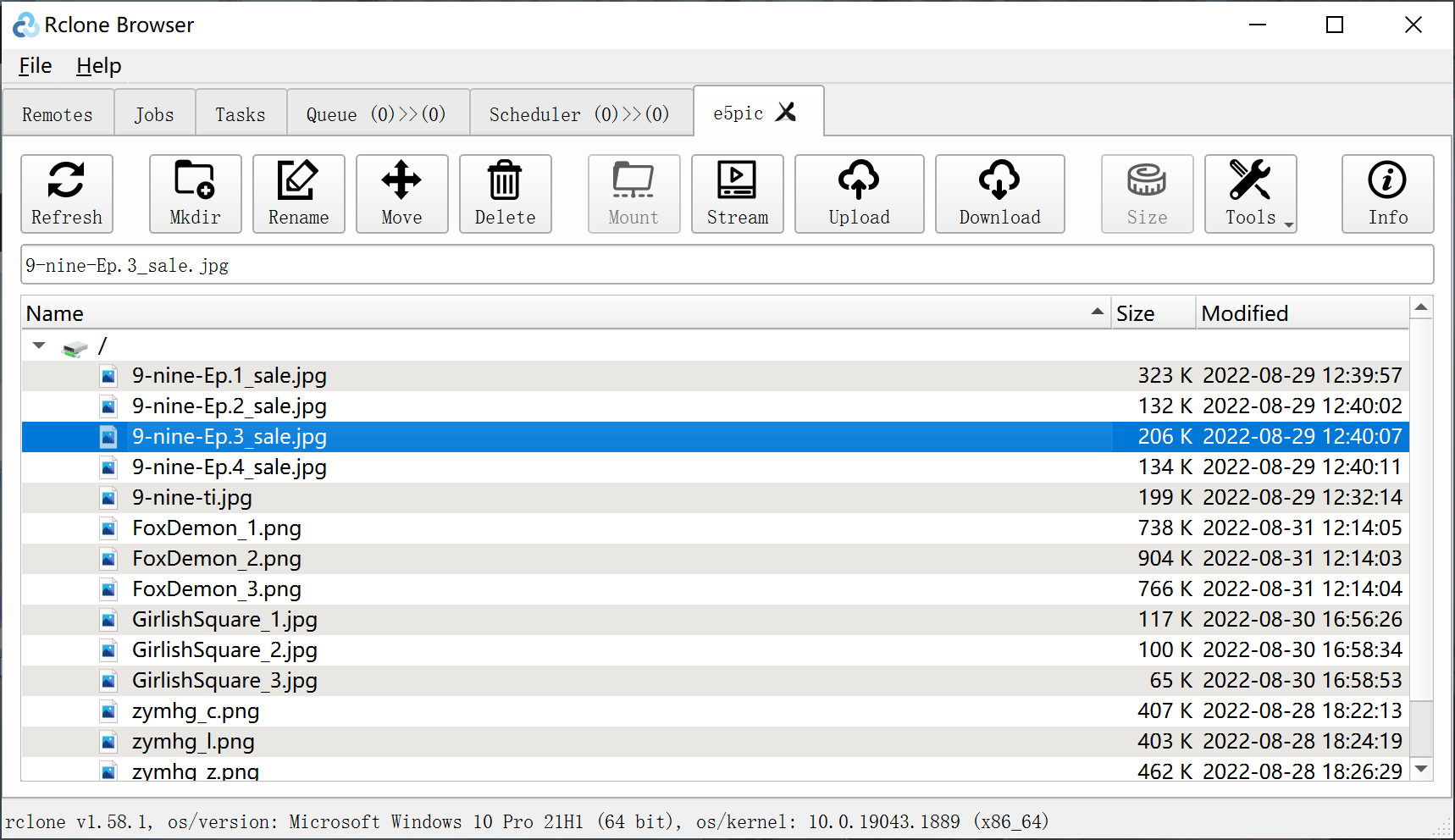Collapse the root folder tree node

pyautogui.click(x=39, y=345)
